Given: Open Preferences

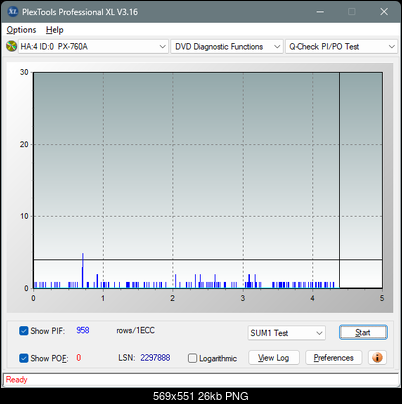Looking at the screenshot, I should click(333, 358).
